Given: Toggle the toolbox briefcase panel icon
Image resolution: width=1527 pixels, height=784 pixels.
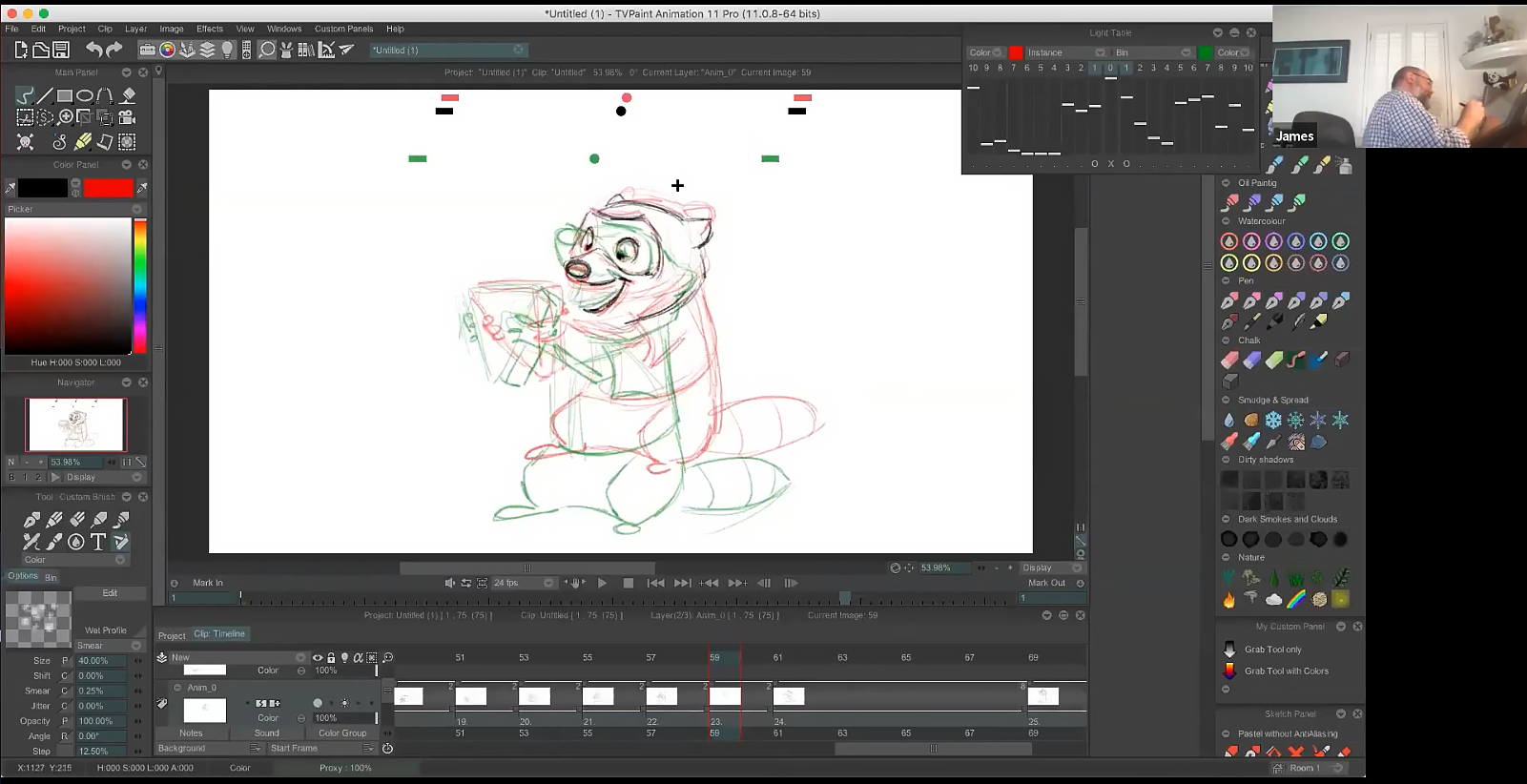Looking at the screenshot, I should (148, 50).
